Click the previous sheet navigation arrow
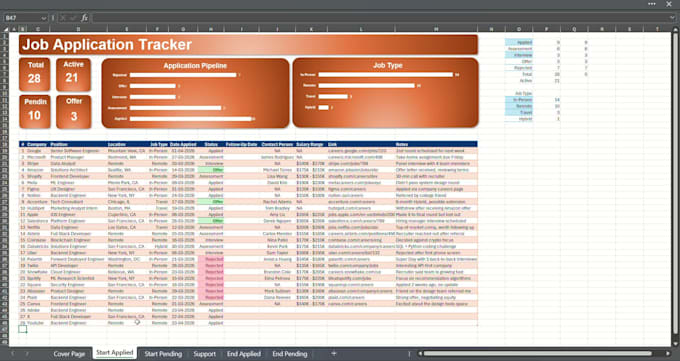Screen dimensions: 680x361 [13, 354]
